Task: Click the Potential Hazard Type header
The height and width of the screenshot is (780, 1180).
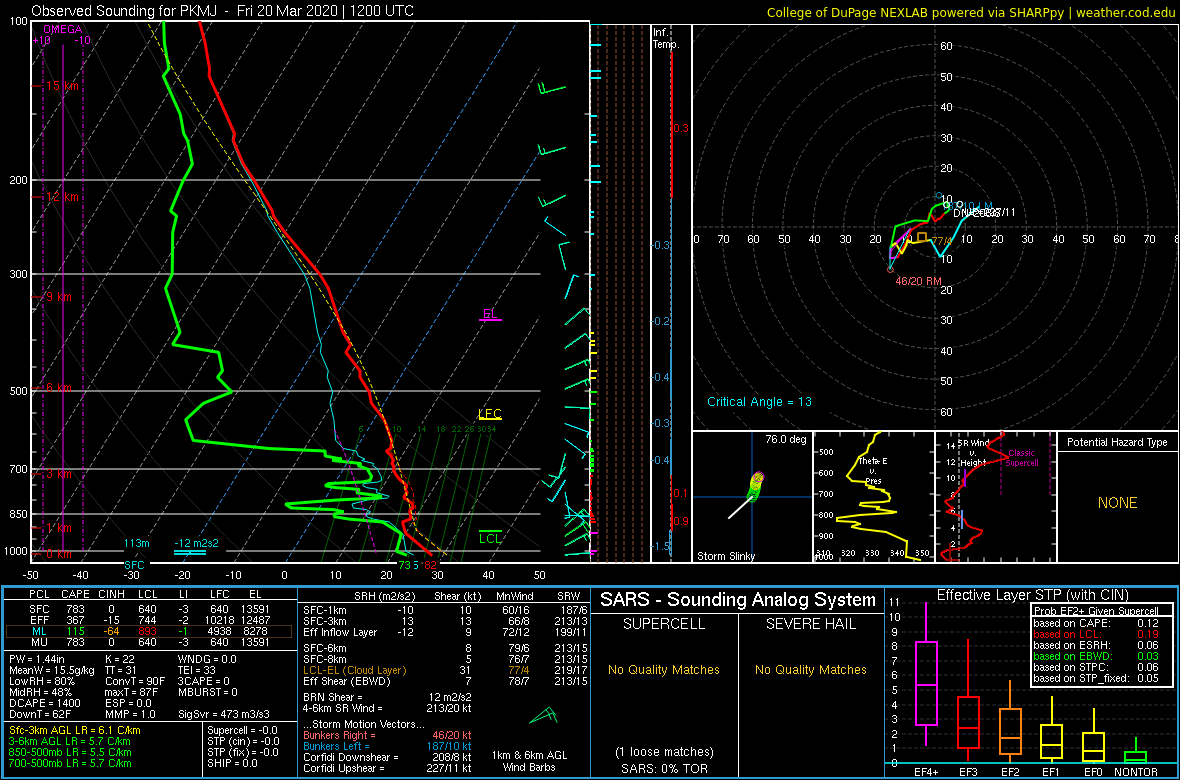Action: pyautogui.click(x=1117, y=443)
